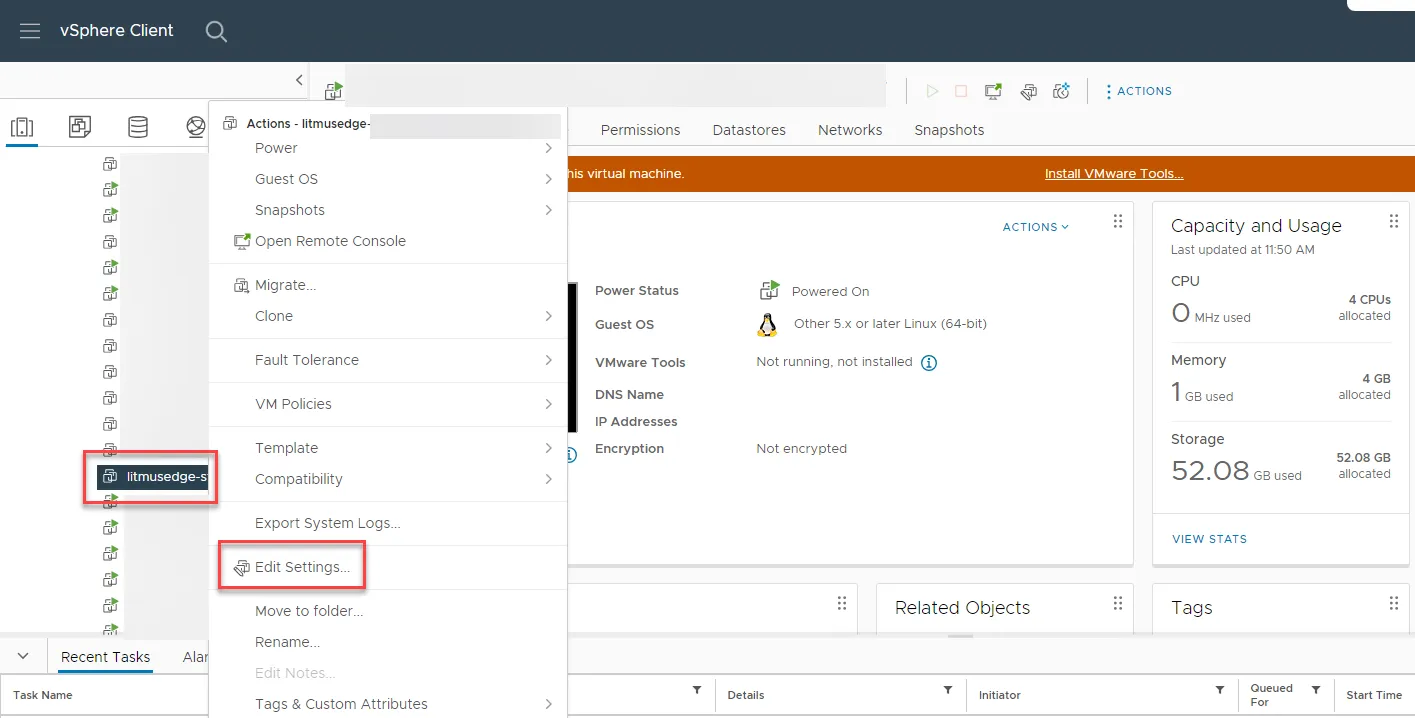Choose Move to folder
Screen dimensions: 1415x718
[x=388, y=611]
